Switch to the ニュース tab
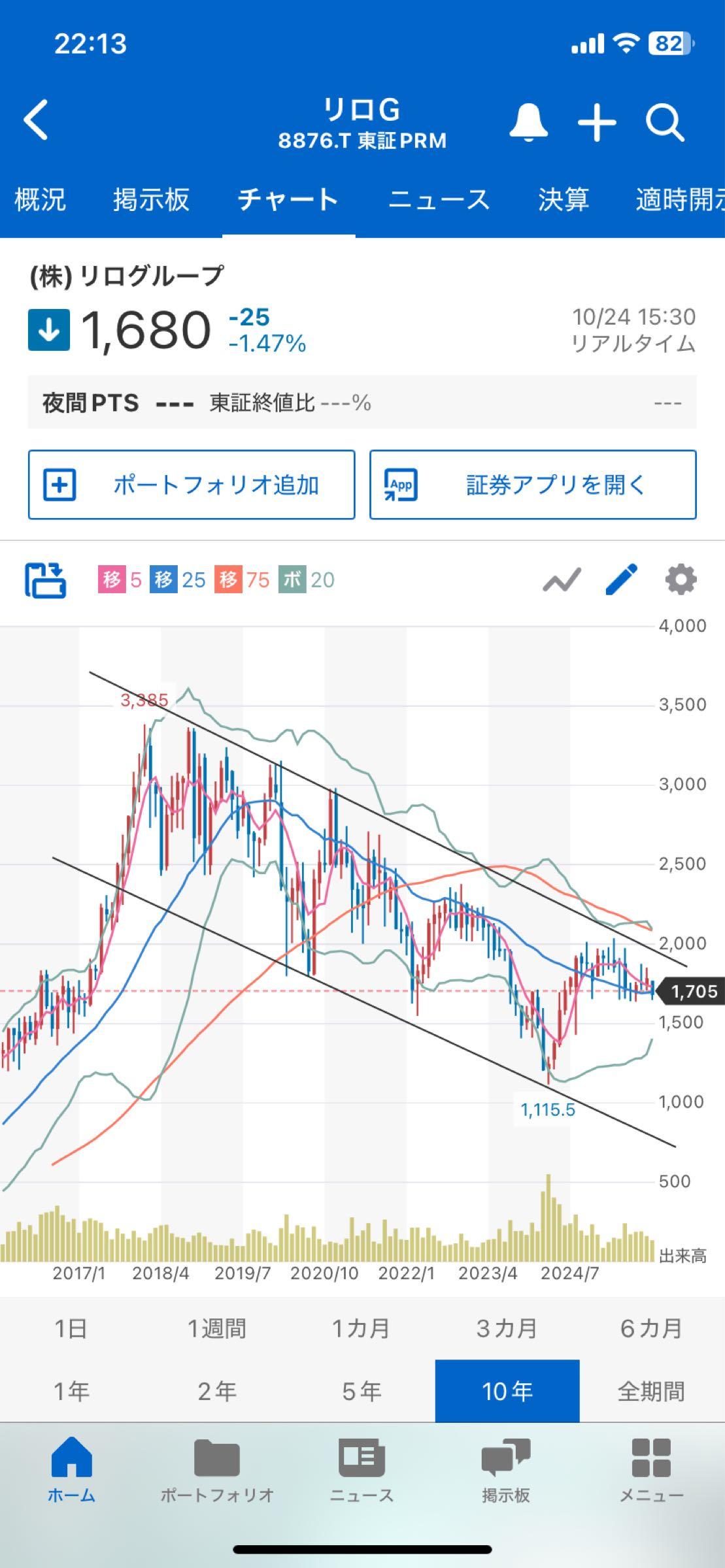 point(439,201)
